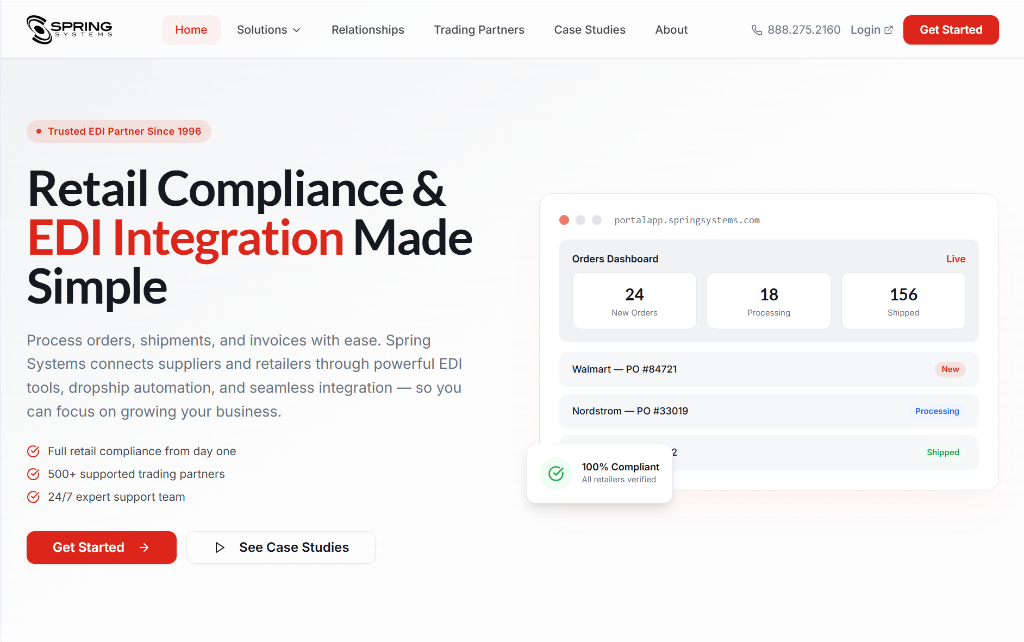Expand the Solutions dropdown menu

click(x=268, y=30)
